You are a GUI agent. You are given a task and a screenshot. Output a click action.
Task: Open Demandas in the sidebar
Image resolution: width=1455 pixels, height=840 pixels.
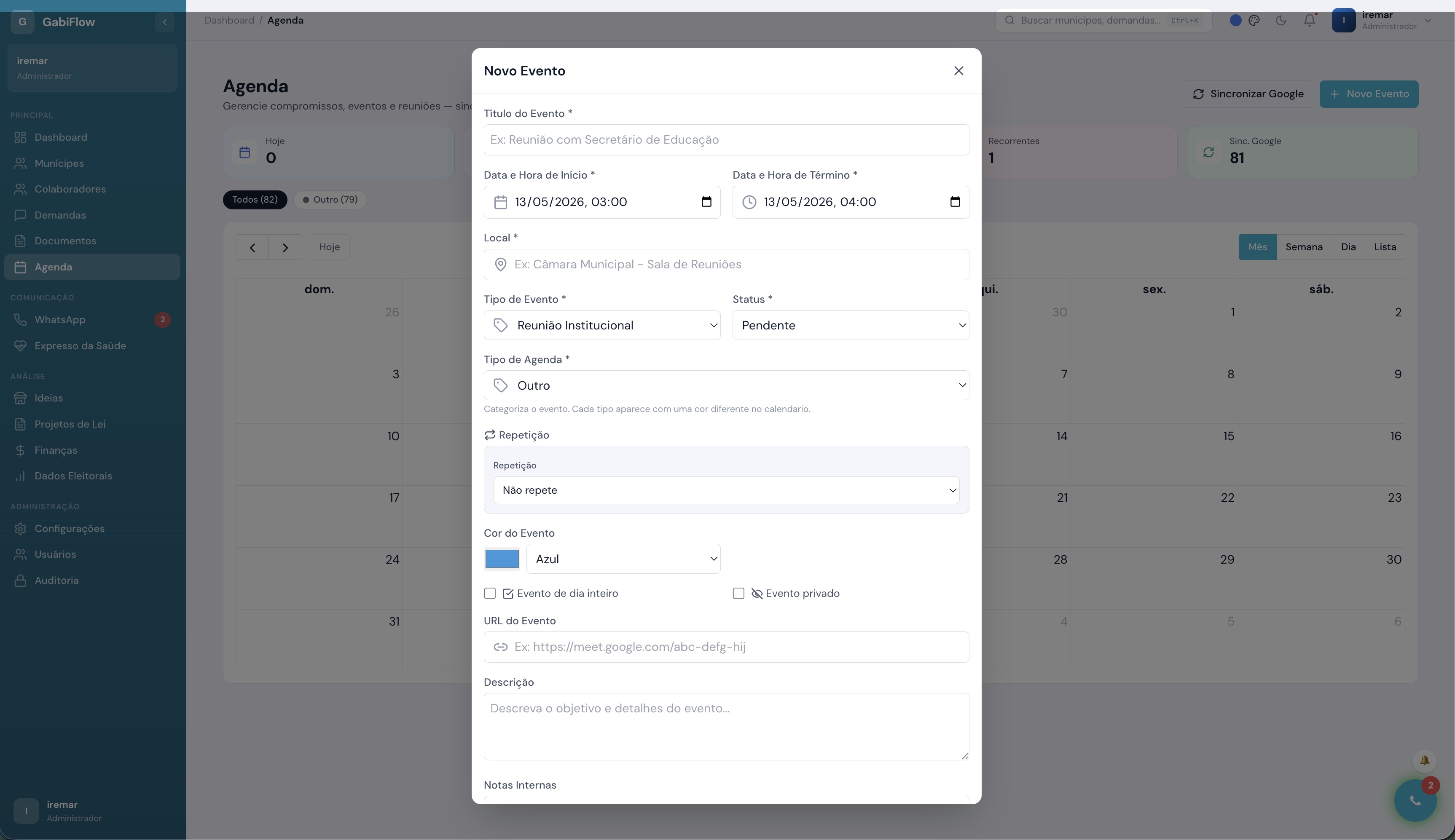92,215
